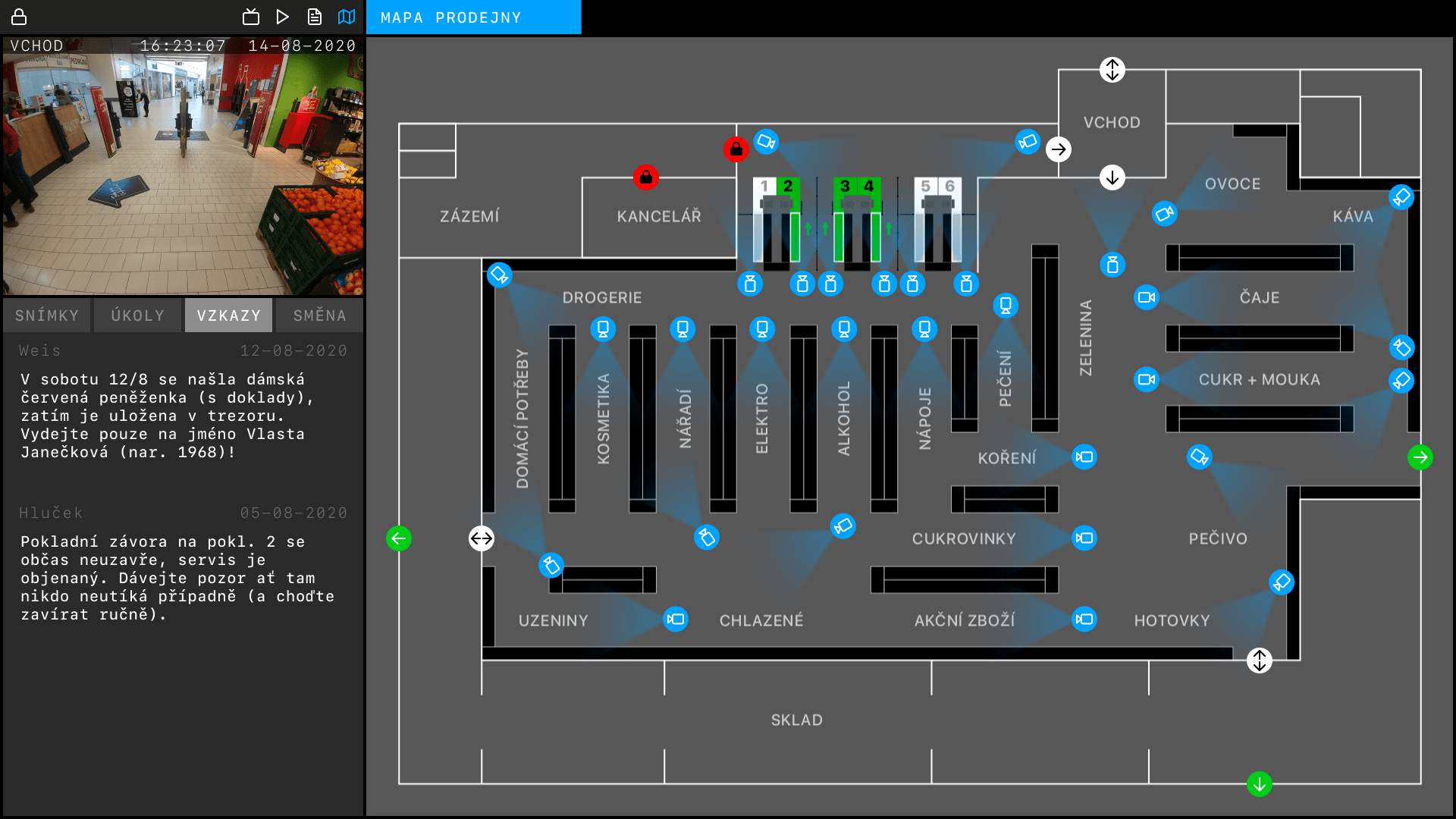The height and width of the screenshot is (819, 1456).
Task: Switch to the SNÍMKY tab
Action: coord(47,315)
